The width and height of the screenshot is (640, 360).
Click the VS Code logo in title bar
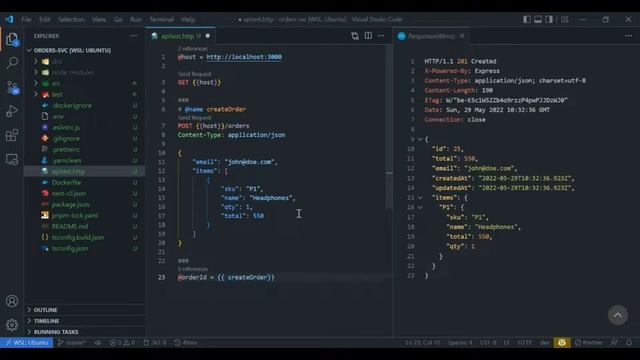click(x=9, y=19)
